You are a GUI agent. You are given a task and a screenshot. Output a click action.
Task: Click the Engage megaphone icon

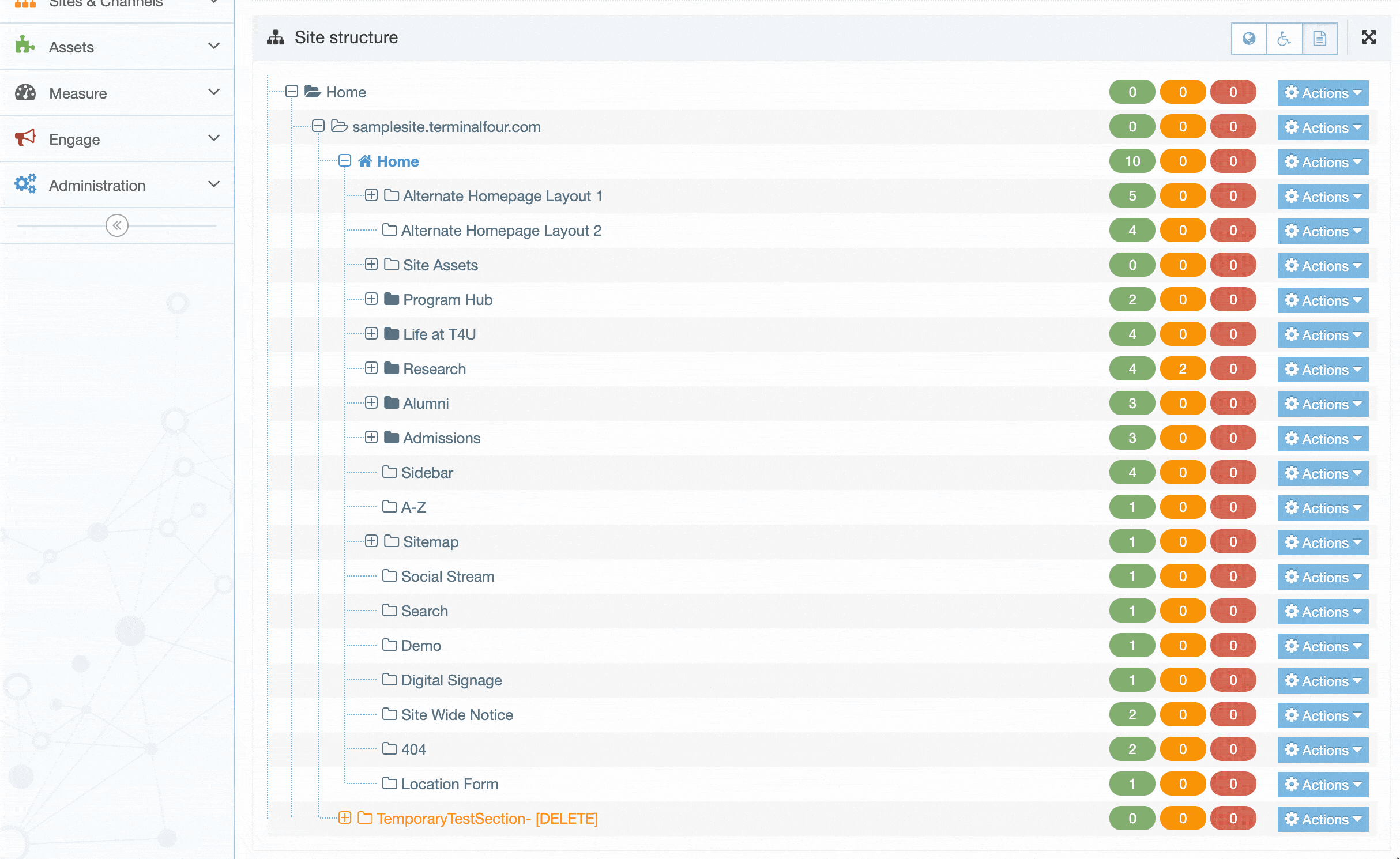pos(25,139)
